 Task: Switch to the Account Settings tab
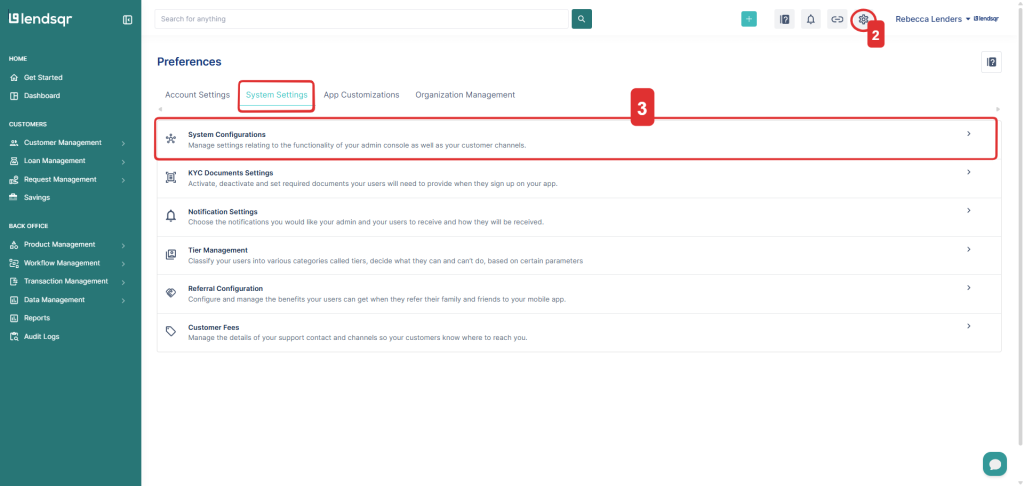tap(197, 95)
